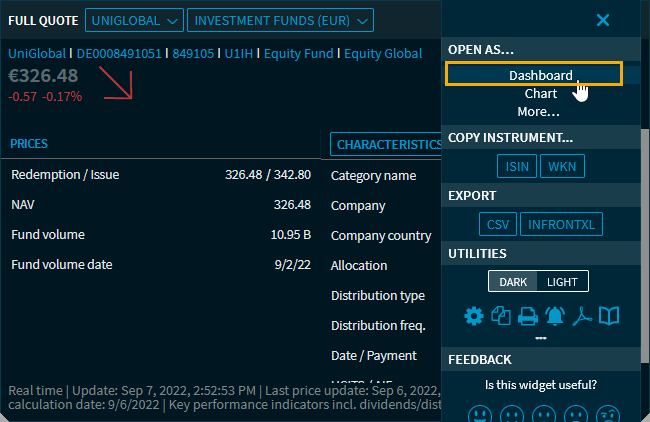Select the DARK theme option
650x422 pixels.
[x=513, y=282]
